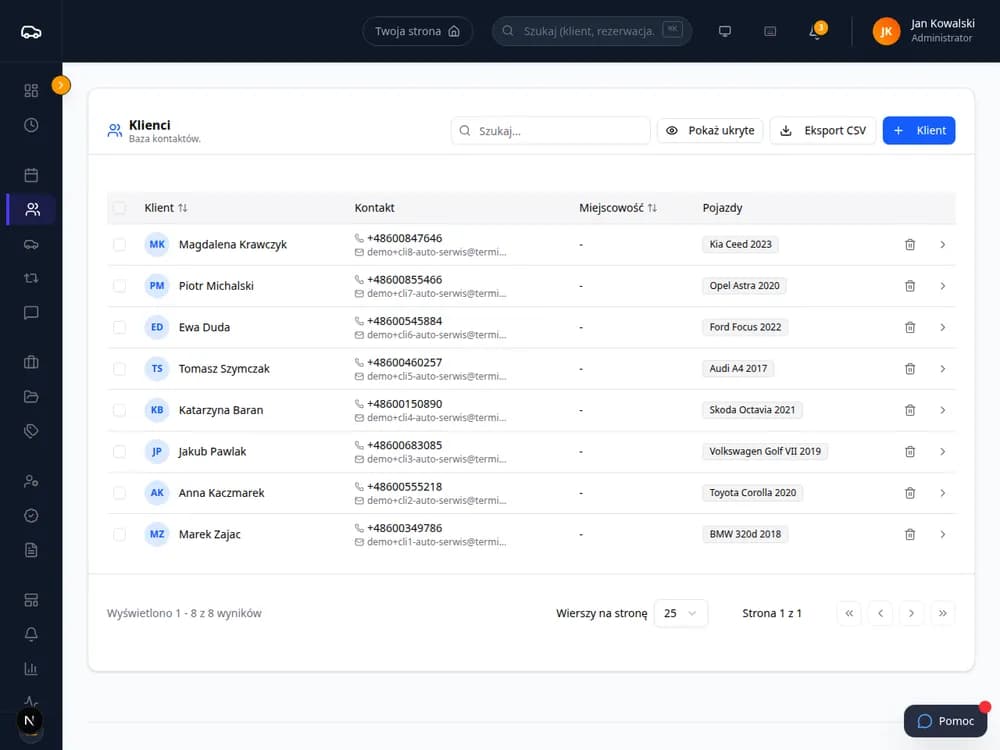Expand the sidebar with orange arrow button
Screen dimensions: 1000x750
[x=61, y=85]
